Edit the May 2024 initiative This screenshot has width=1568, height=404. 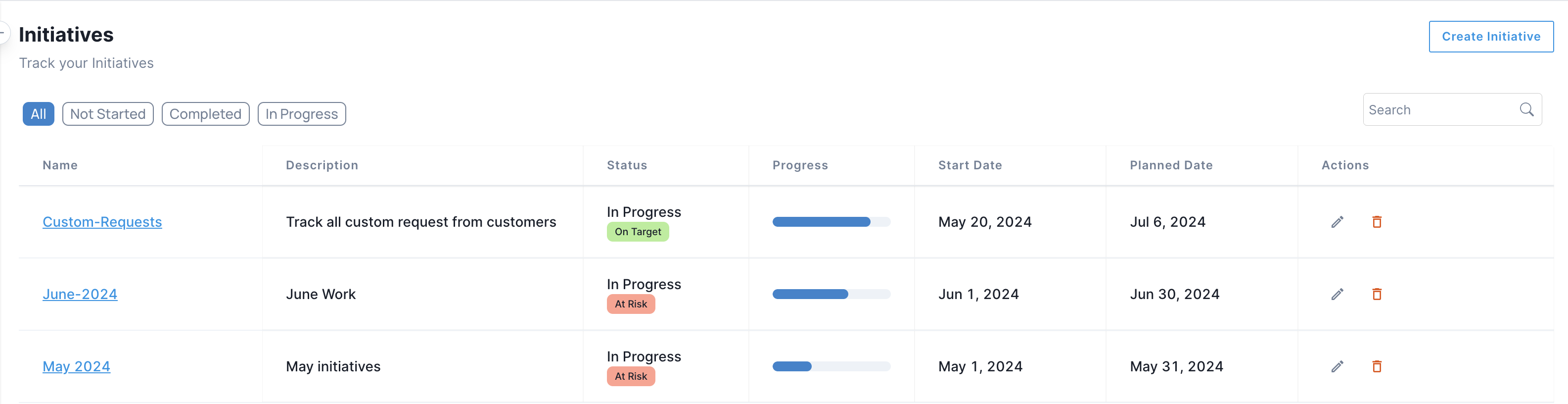1337,366
